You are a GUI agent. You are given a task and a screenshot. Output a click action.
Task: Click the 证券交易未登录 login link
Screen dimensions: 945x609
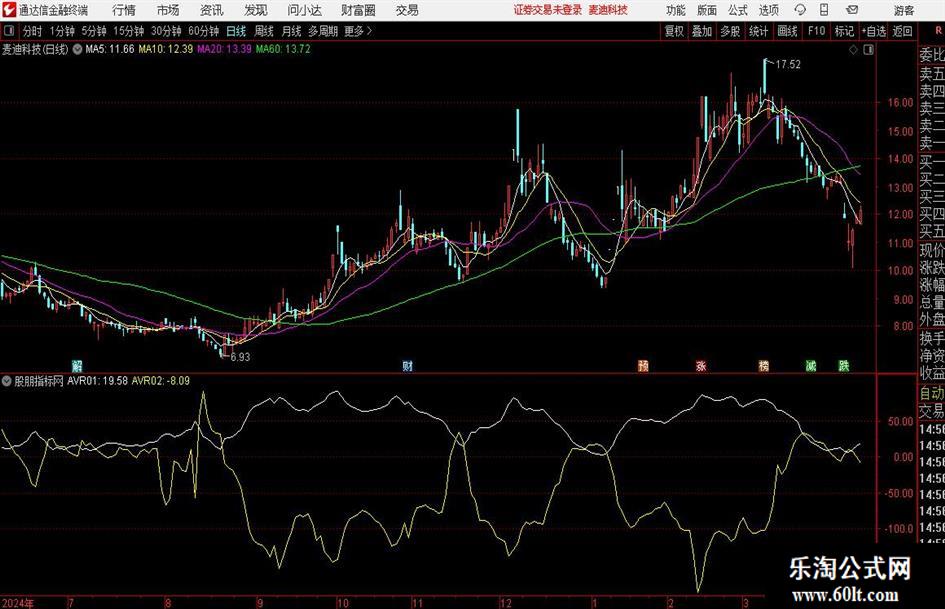click(548, 10)
